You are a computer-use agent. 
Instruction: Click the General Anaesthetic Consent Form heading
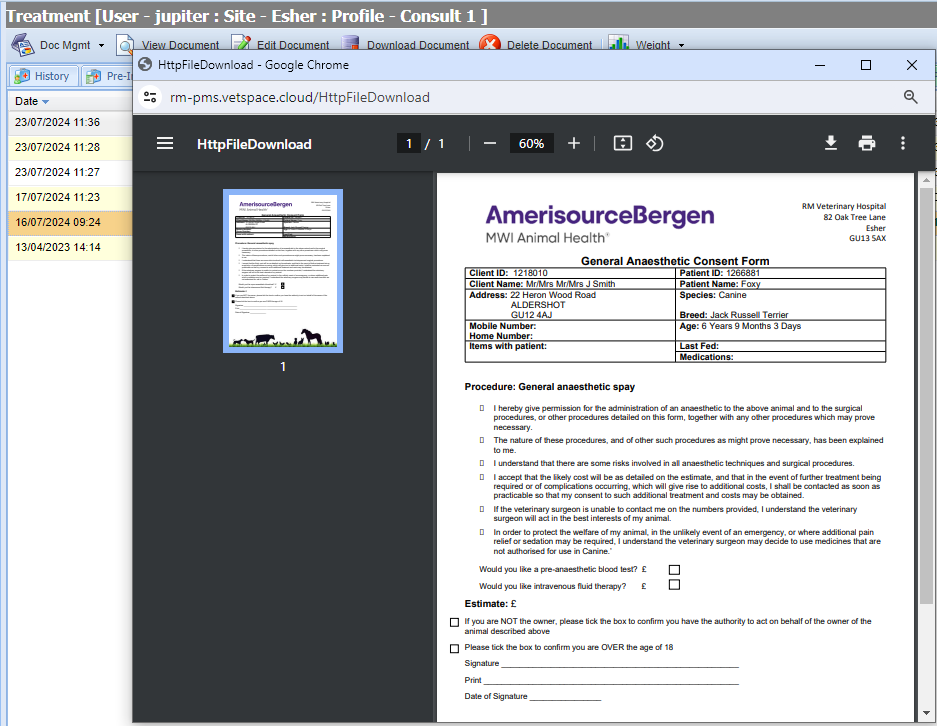tap(675, 261)
